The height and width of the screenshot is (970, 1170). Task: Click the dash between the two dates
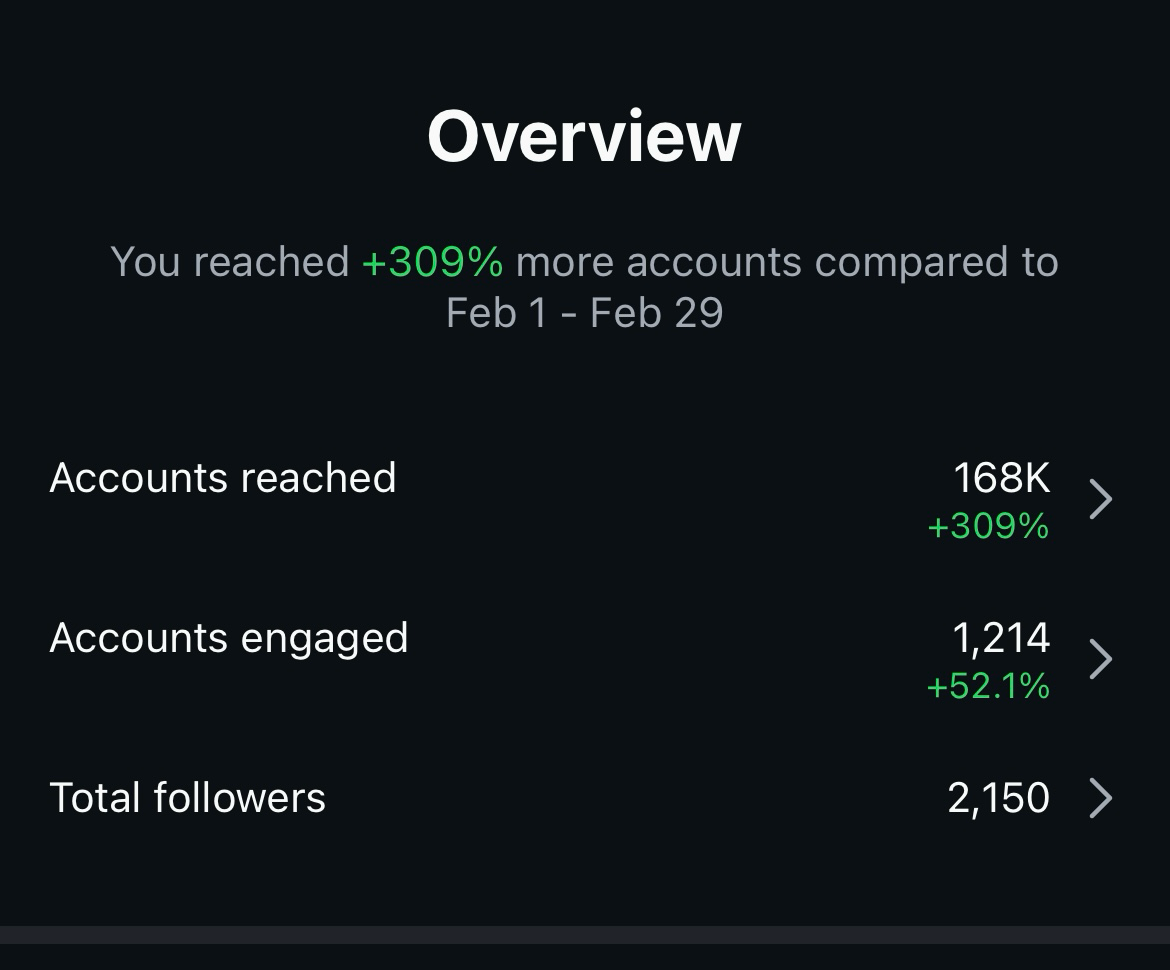click(569, 315)
